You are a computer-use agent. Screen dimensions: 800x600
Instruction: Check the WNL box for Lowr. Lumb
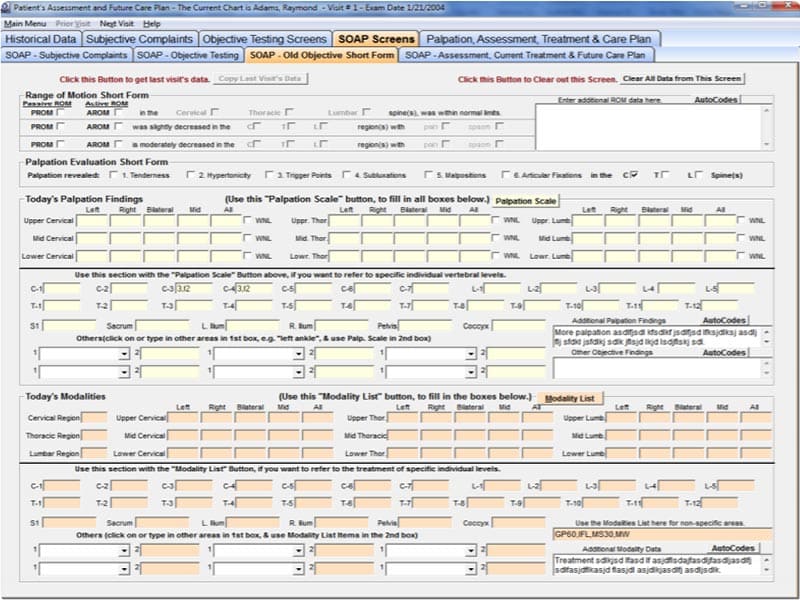click(741, 256)
